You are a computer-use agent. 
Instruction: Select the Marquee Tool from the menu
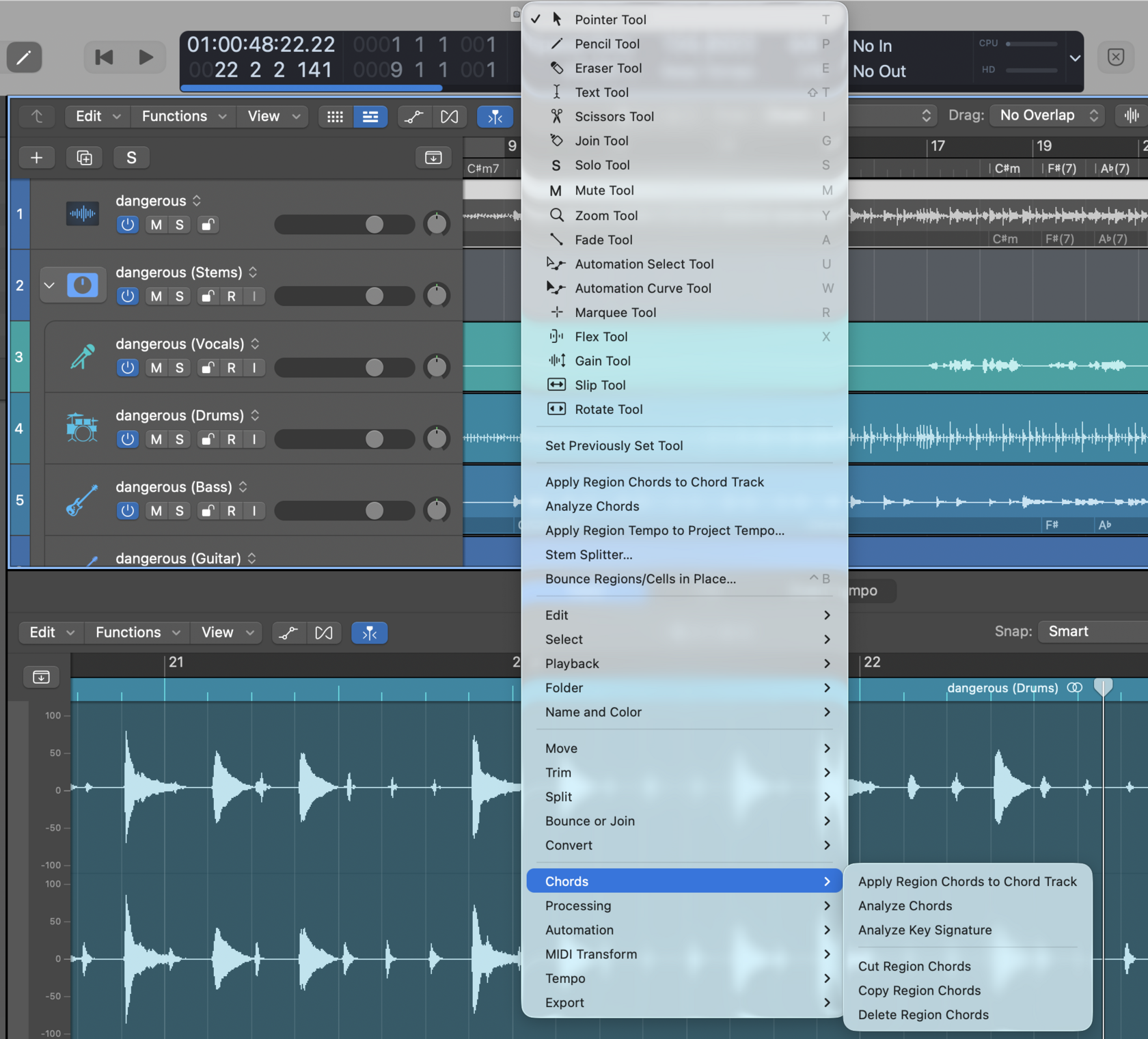tap(615, 312)
